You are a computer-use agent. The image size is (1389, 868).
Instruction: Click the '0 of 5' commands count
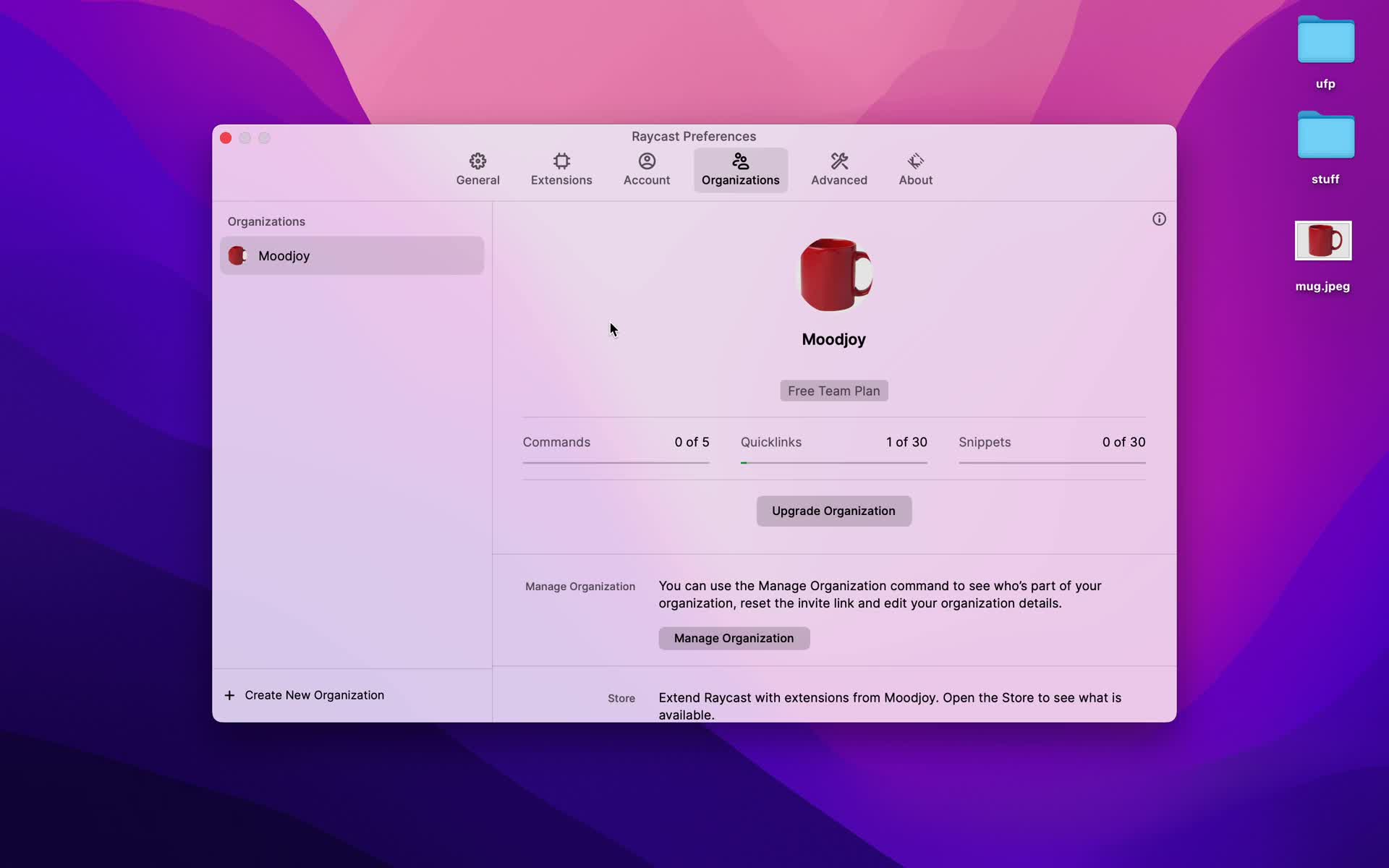pos(692,442)
